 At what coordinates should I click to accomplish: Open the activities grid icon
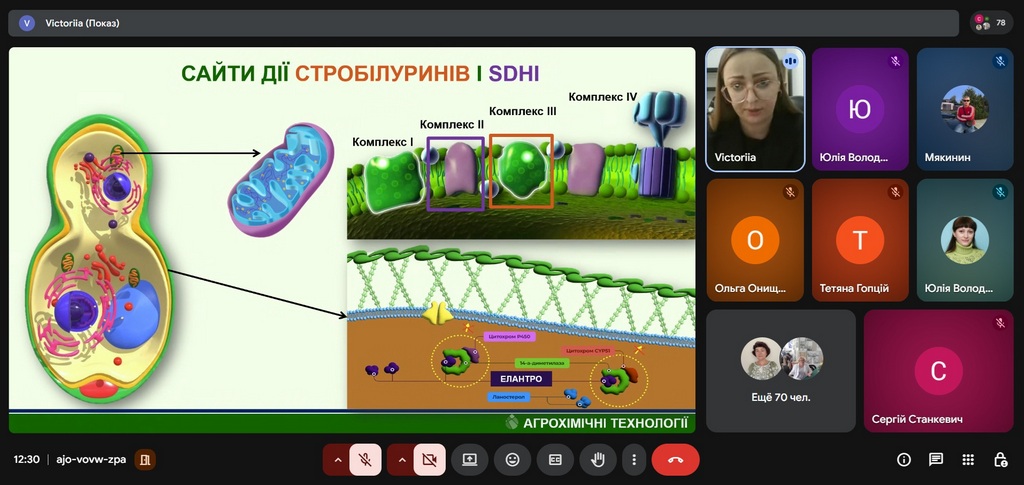[x=968, y=460]
